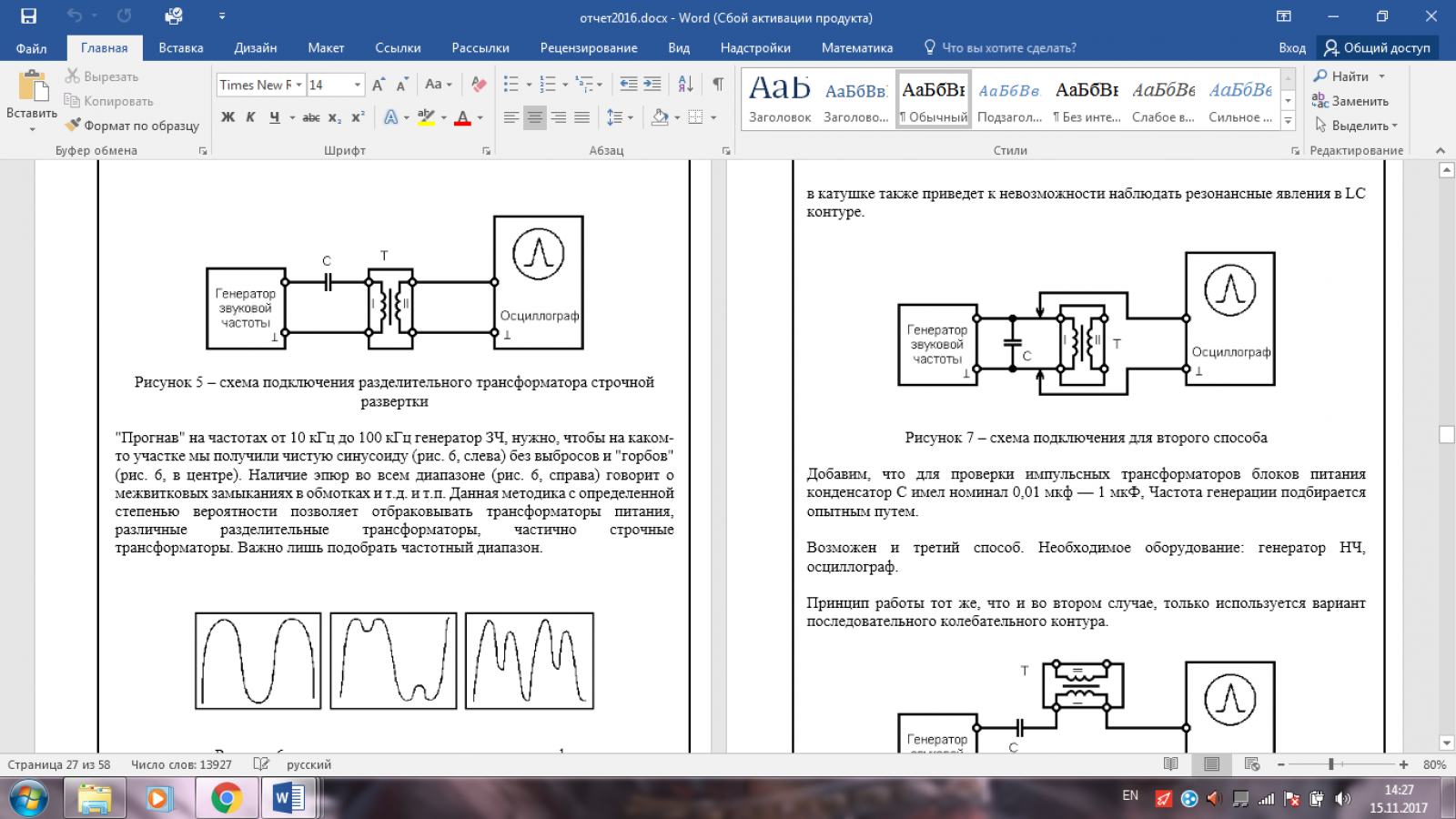This screenshot has width=1456, height=819.
Task: Apply superscript formatting
Action: pyautogui.click(x=358, y=117)
